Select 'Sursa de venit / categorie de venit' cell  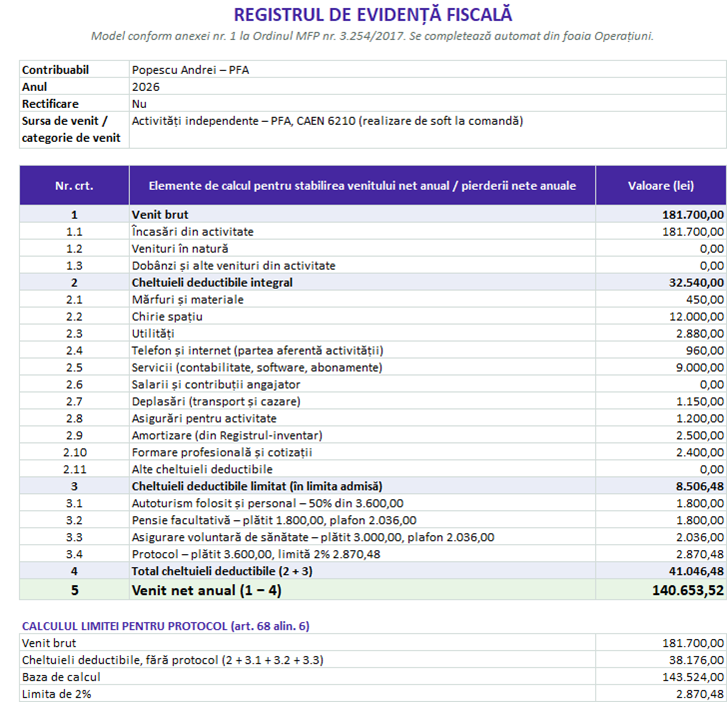point(74,130)
